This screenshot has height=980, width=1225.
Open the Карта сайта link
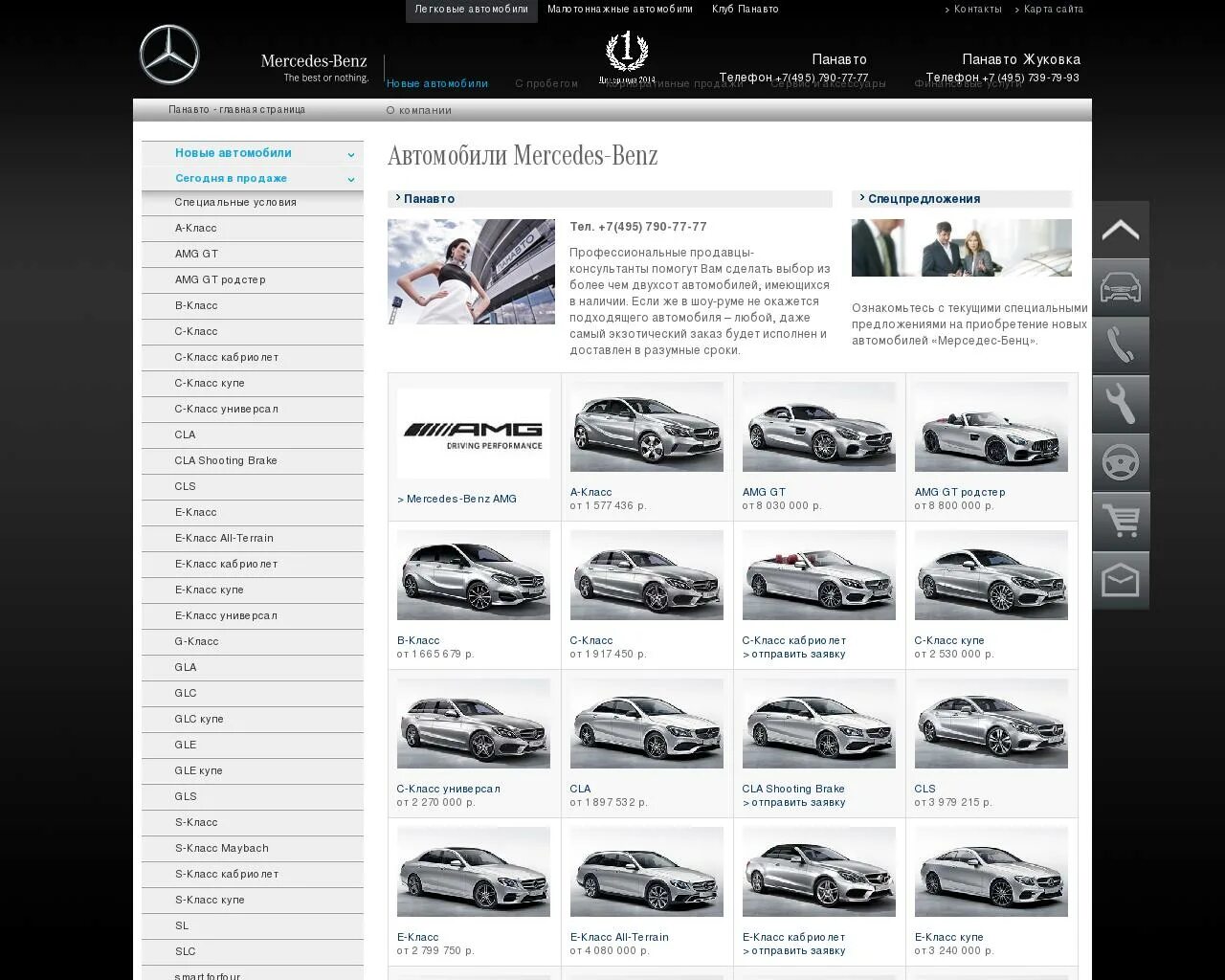tap(1054, 10)
